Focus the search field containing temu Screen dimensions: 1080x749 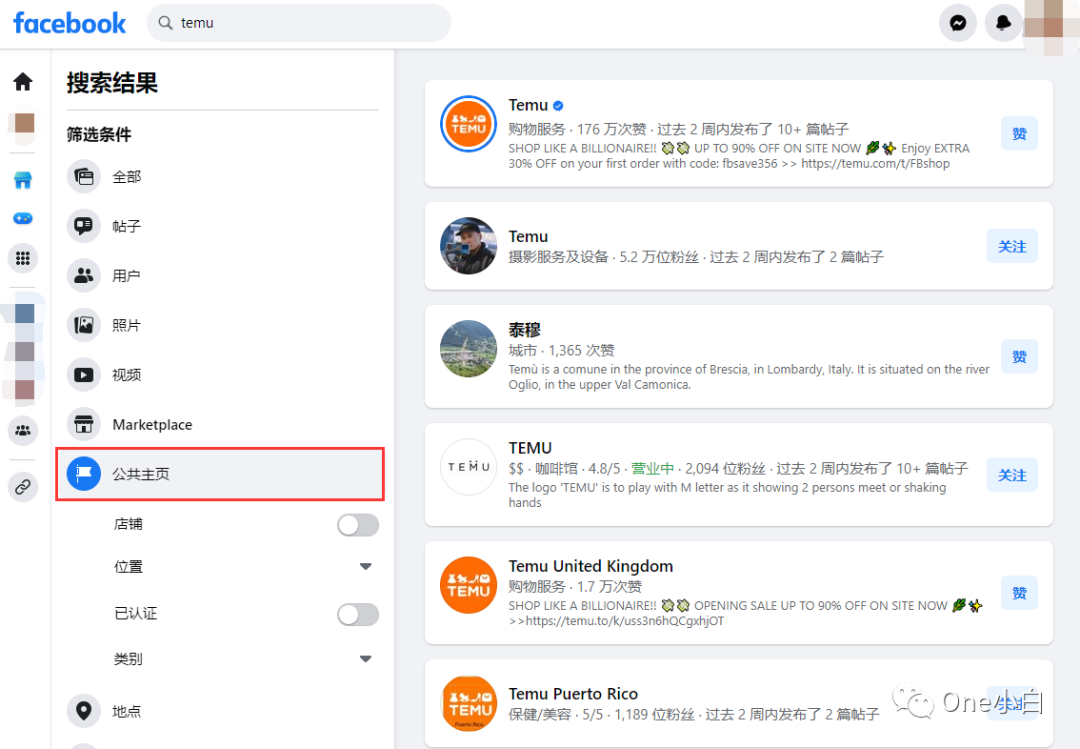[x=299, y=23]
